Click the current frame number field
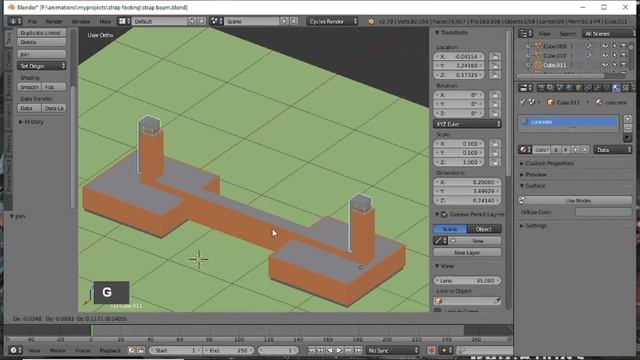Viewport: 640px width, 360px height. tap(278, 350)
